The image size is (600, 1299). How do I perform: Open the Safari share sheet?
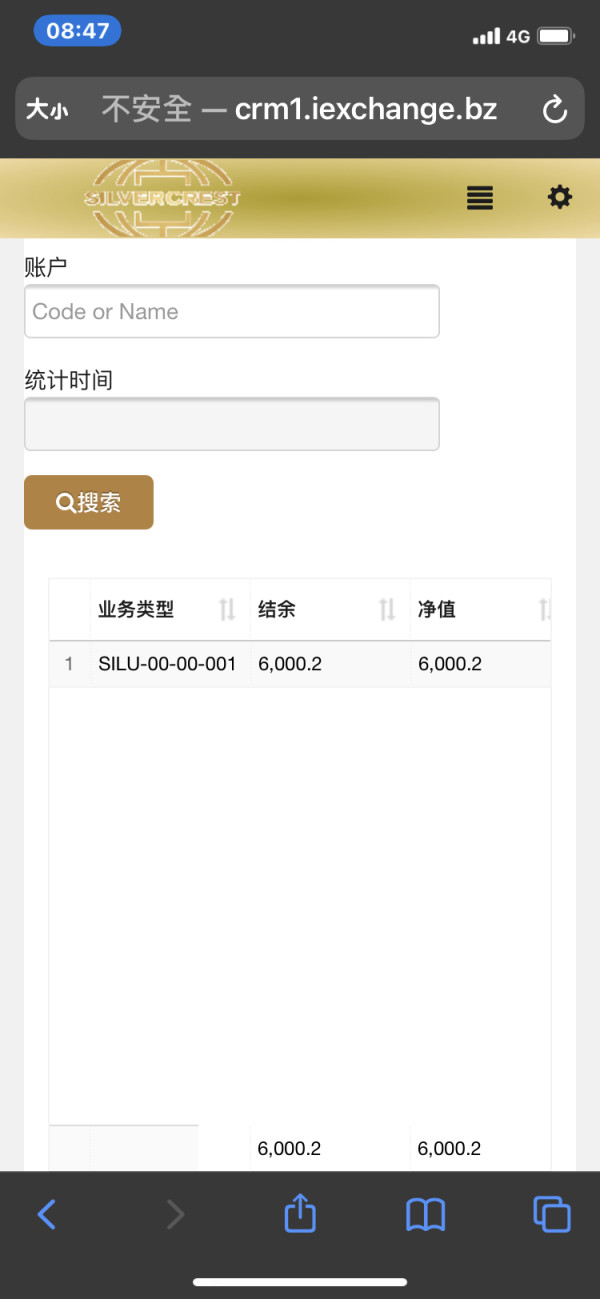click(300, 1214)
